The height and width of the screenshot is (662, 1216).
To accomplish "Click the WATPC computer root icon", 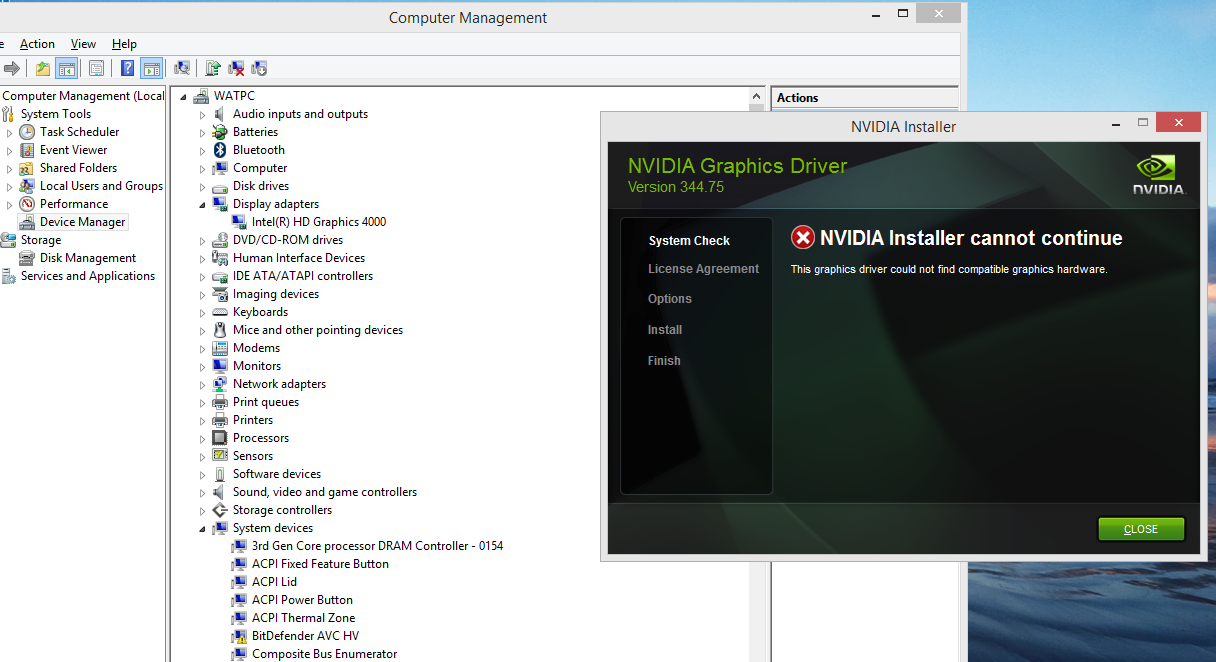I will [x=201, y=96].
